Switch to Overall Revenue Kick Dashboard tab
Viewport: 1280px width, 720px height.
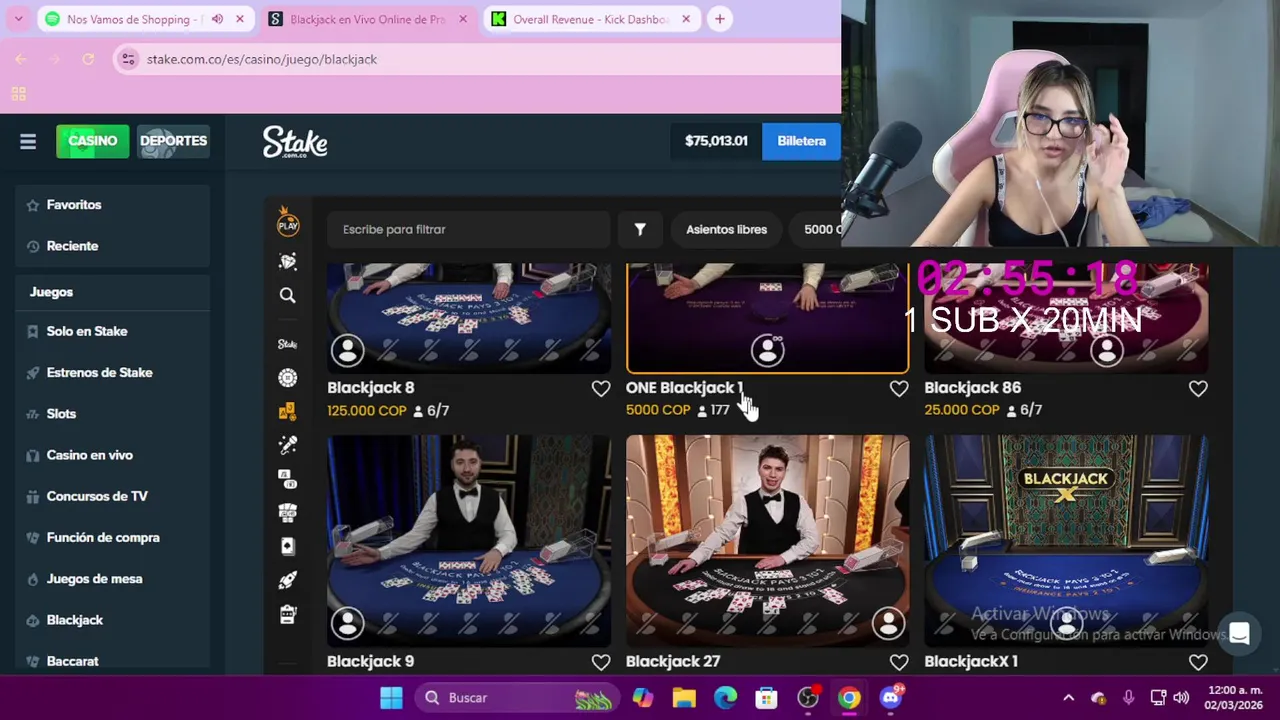coord(590,19)
